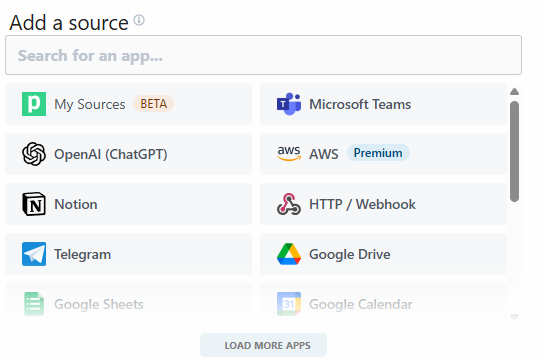Load more apps with the button
546x361 pixels.
pyautogui.click(x=263, y=345)
